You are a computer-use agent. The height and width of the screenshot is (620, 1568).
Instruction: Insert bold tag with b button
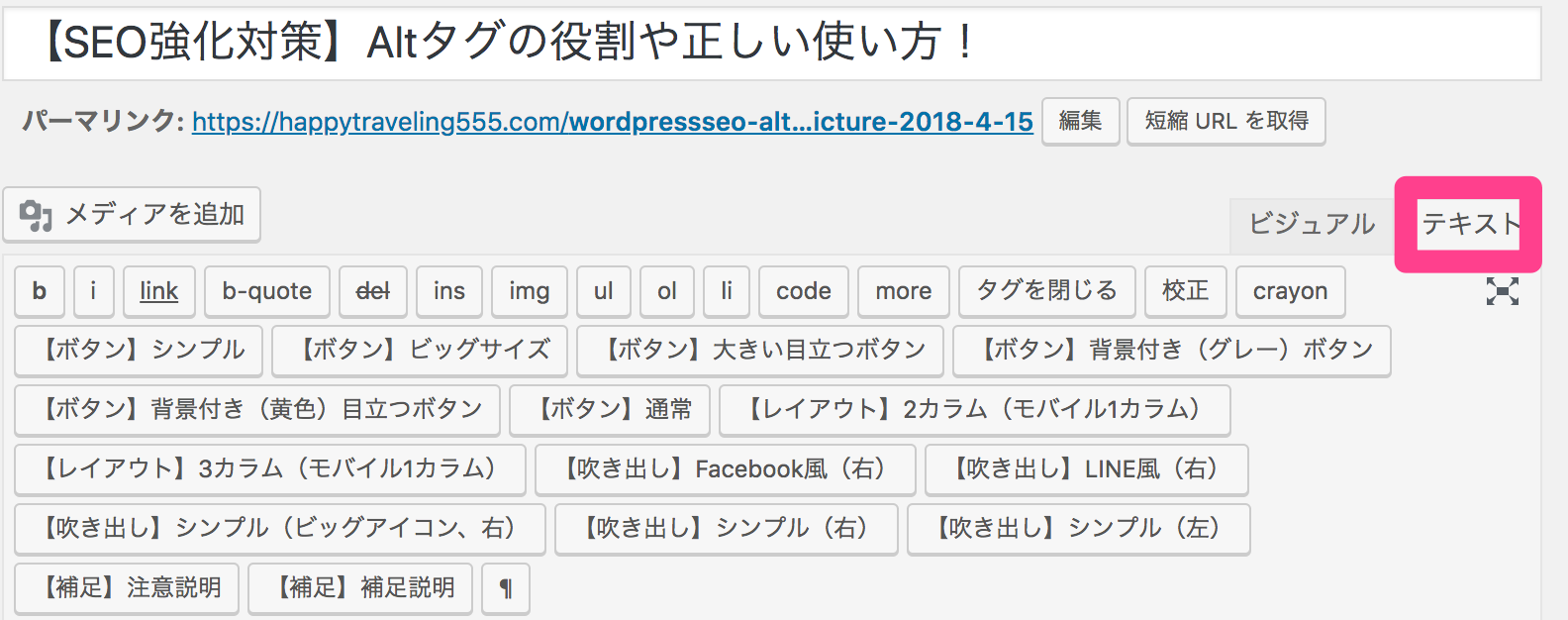pyautogui.click(x=40, y=291)
